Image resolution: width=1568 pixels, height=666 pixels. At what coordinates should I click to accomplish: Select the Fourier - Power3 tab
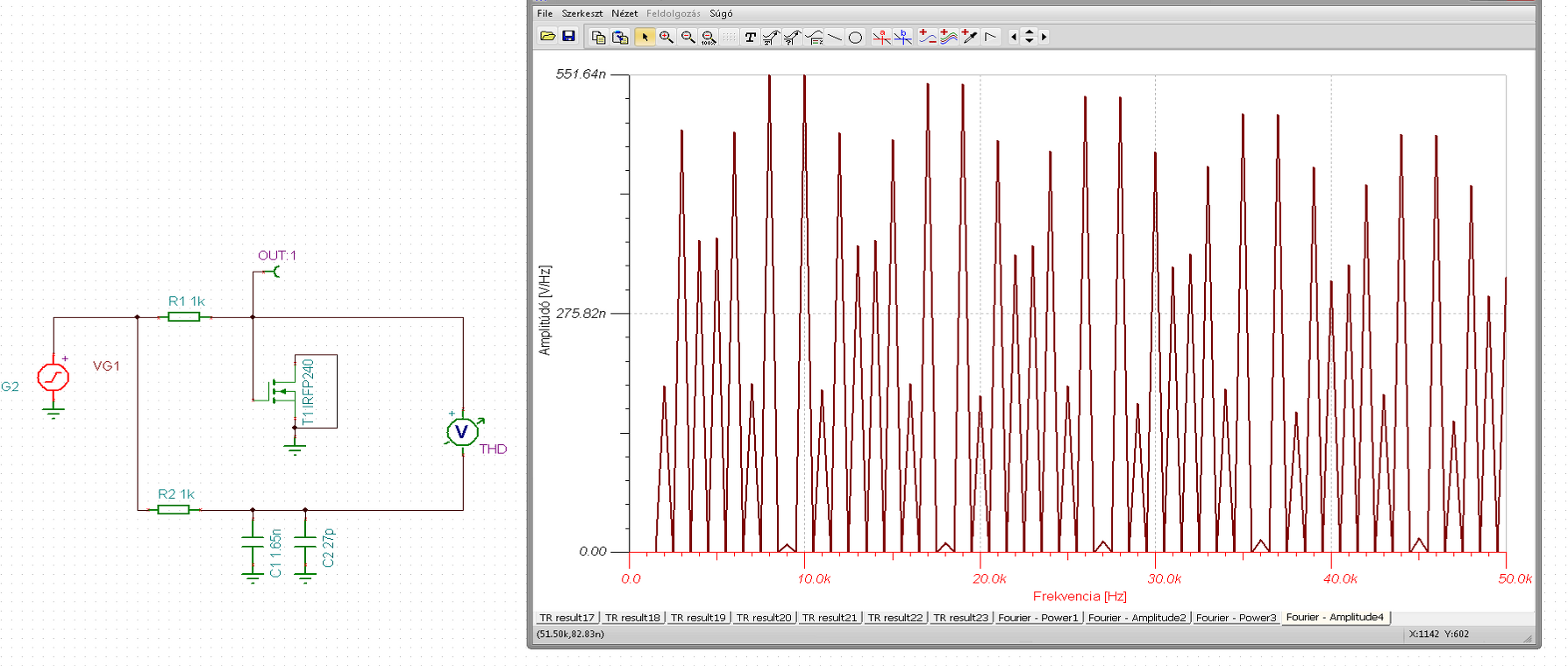coord(1237,618)
